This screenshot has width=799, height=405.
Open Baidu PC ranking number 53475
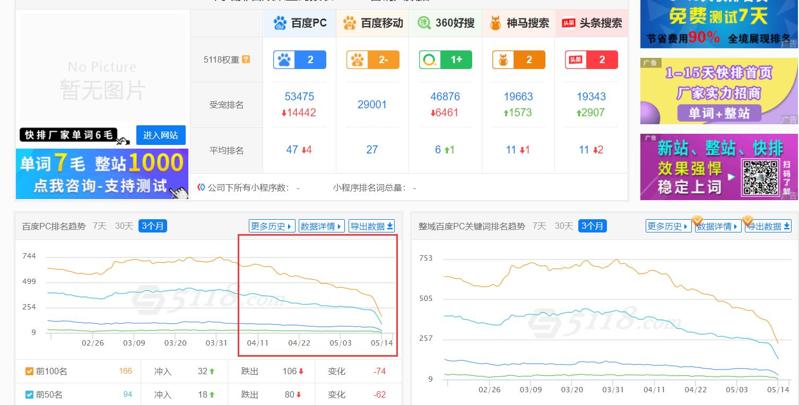(x=300, y=97)
